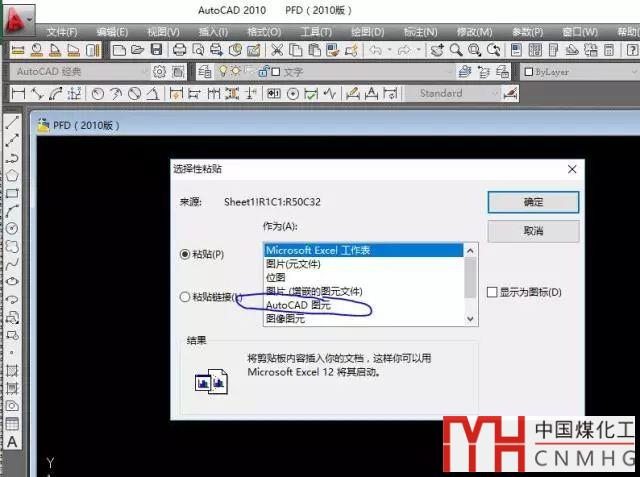Select 位图 list item
This screenshot has height=477, width=640.
point(364,277)
